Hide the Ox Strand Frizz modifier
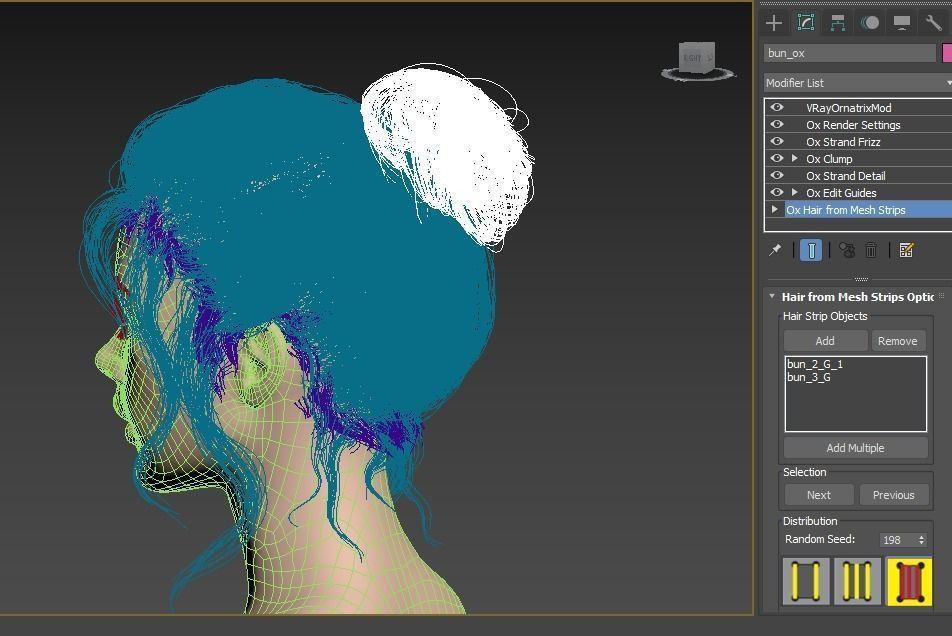Image resolution: width=952 pixels, height=636 pixels. [777, 141]
